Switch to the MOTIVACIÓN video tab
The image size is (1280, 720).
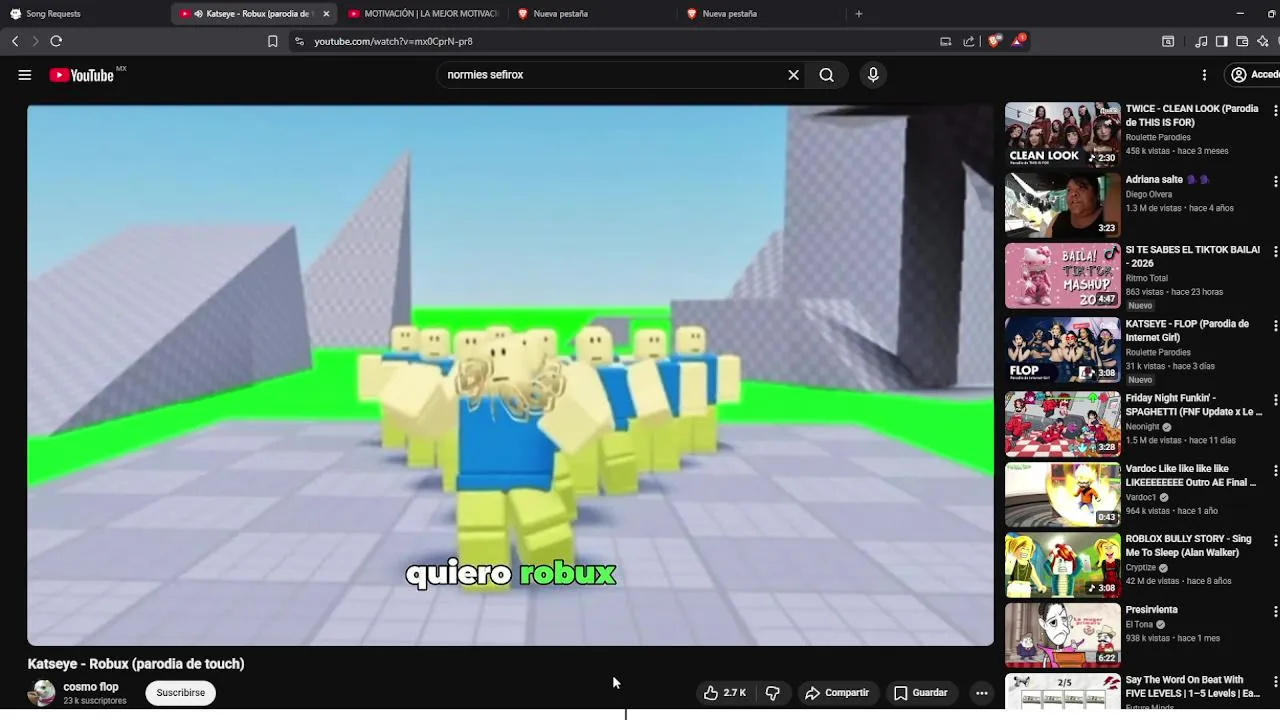(x=423, y=14)
